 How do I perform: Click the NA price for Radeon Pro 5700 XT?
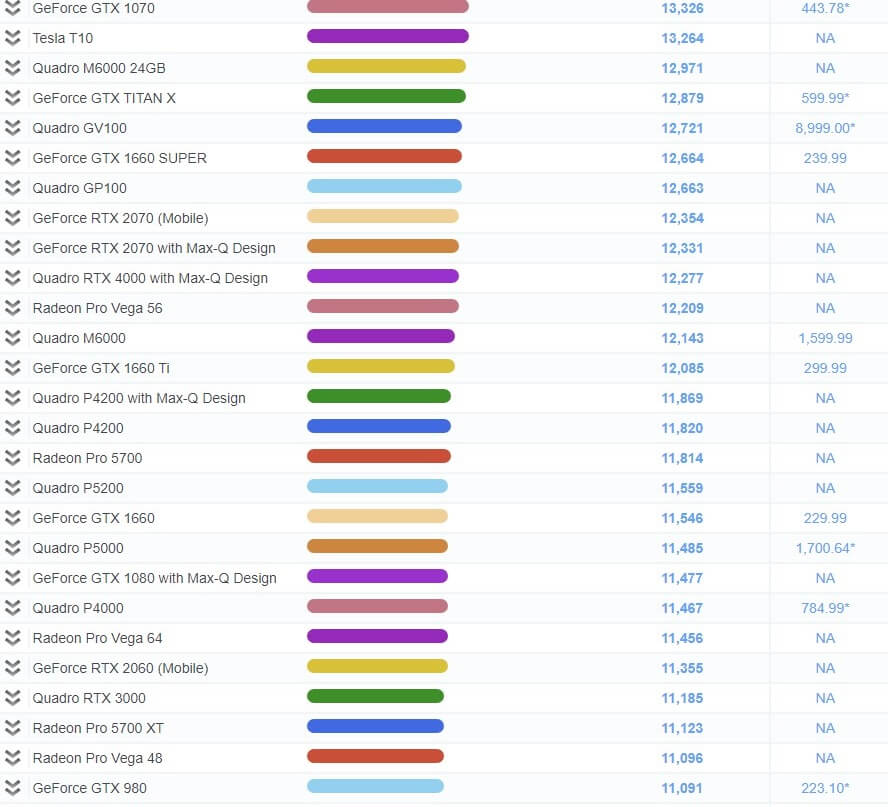click(x=826, y=728)
